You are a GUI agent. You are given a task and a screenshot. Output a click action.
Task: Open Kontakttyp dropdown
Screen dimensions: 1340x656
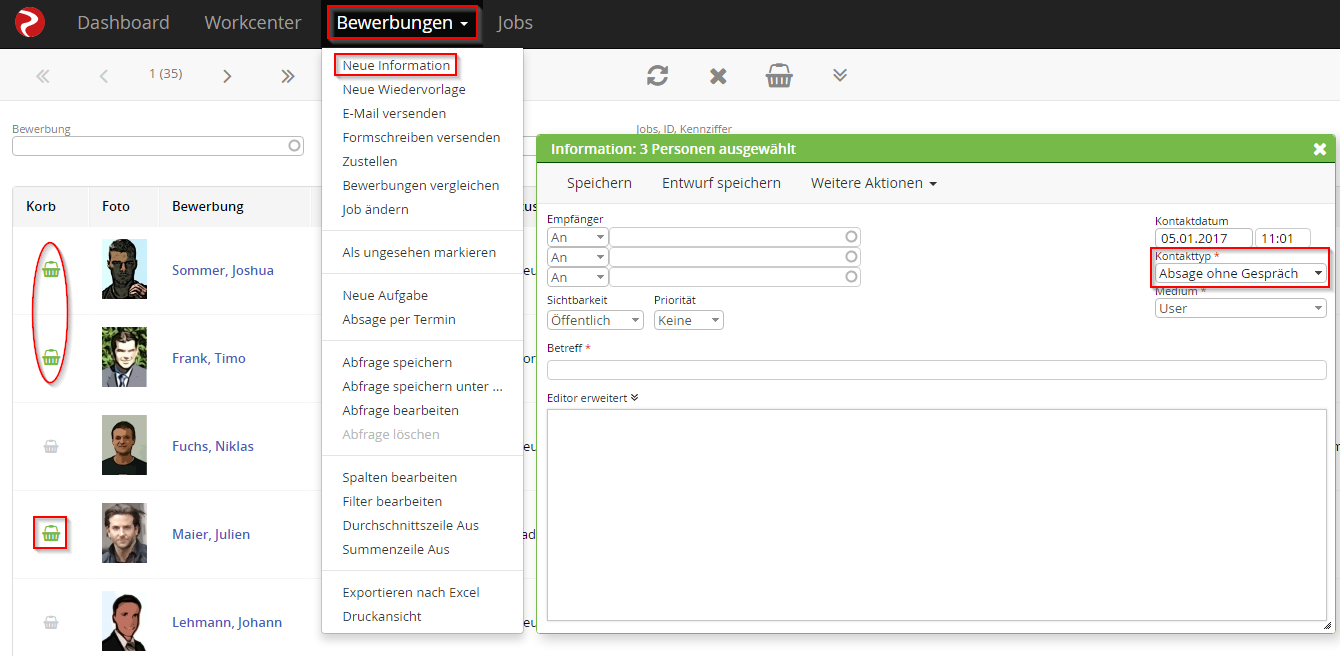click(1241, 273)
